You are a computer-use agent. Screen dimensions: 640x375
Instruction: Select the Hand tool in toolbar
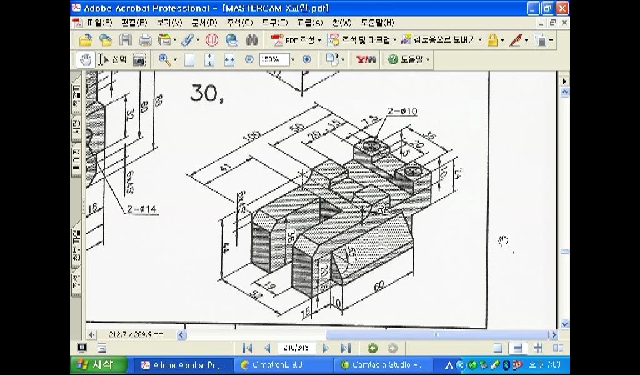click(85, 60)
